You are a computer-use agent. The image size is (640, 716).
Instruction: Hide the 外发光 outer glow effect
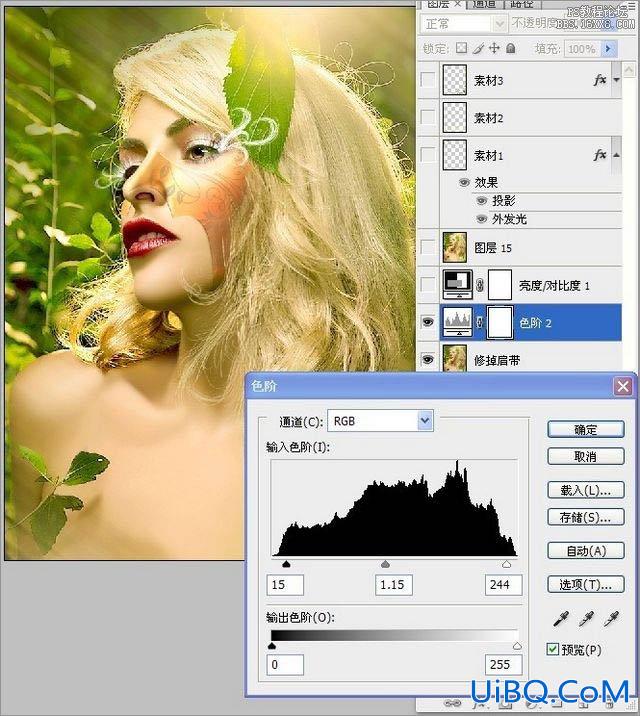click(x=482, y=219)
